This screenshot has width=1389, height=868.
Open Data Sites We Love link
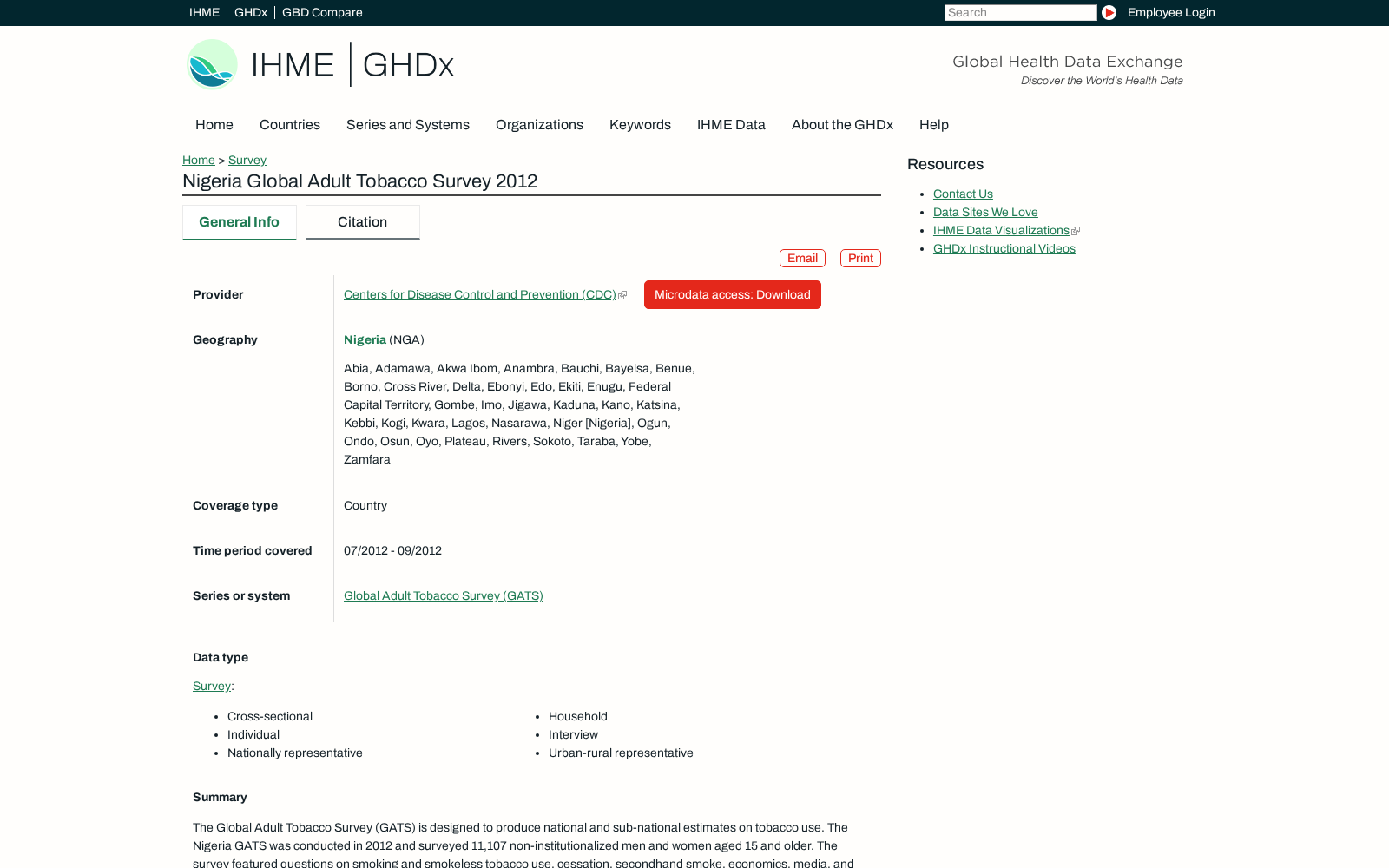click(985, 213)
